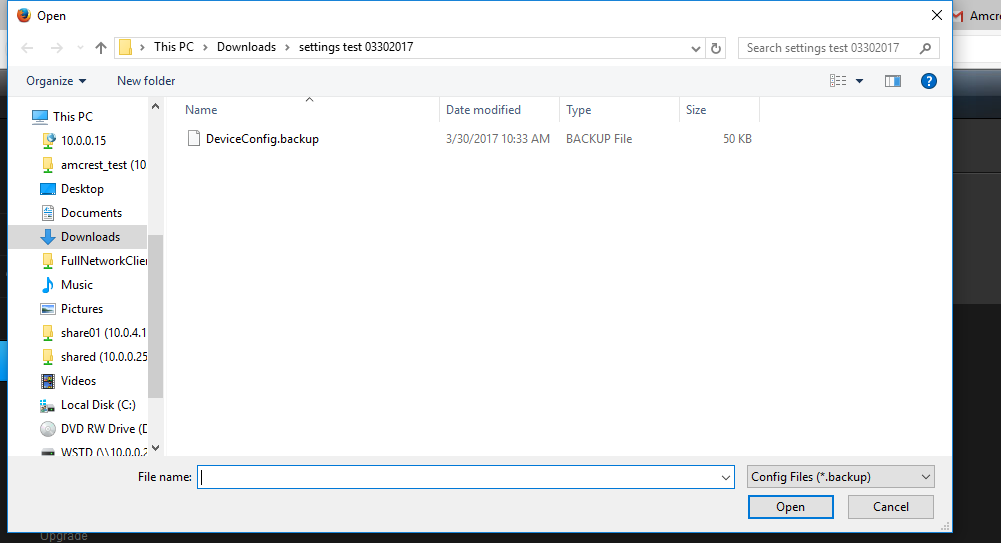This screenshot has height=543, width=1001.
Task: Toggle the preview pane
Action: (892, 81)
